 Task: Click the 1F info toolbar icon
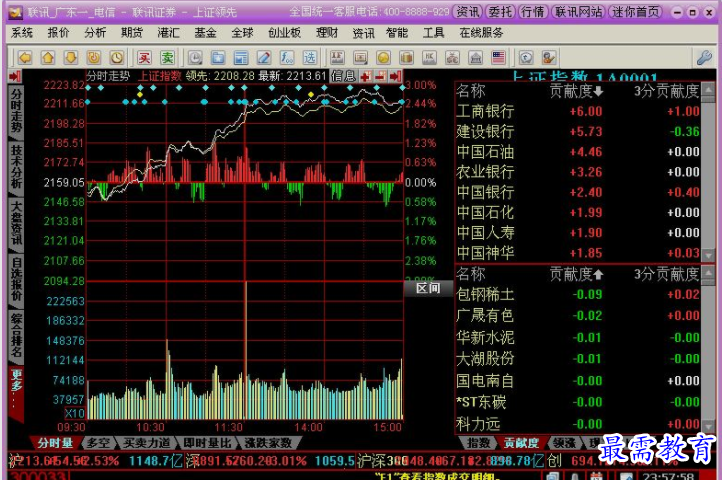pos(338,58)
